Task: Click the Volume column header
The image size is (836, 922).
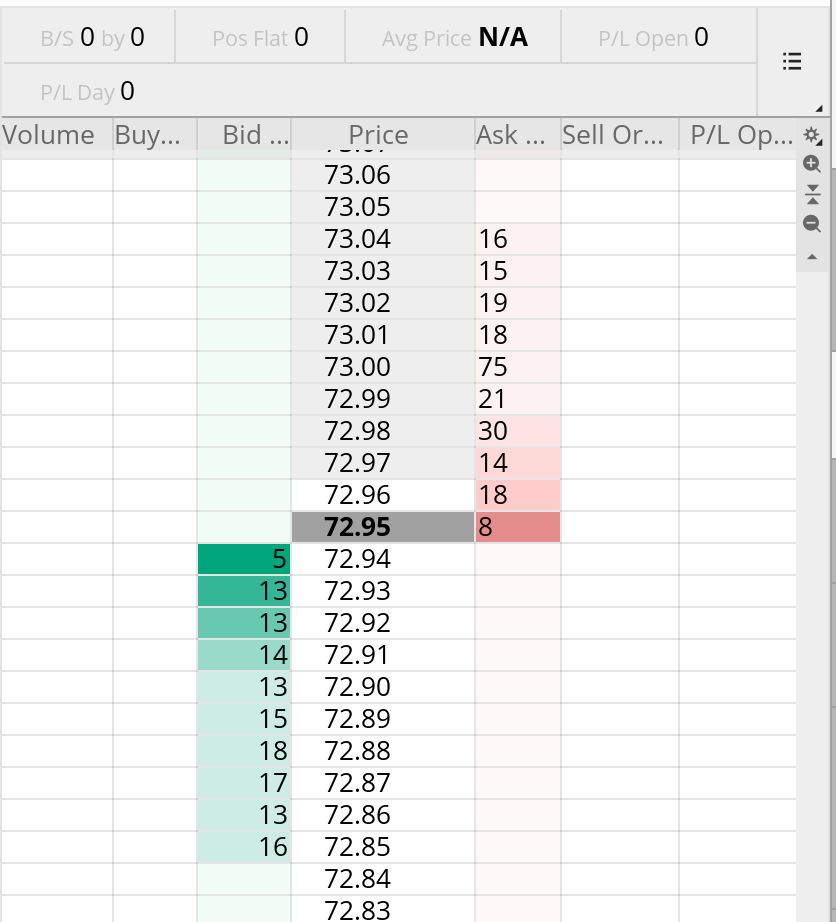Action: pyautogui.click(x=49, y=135)
